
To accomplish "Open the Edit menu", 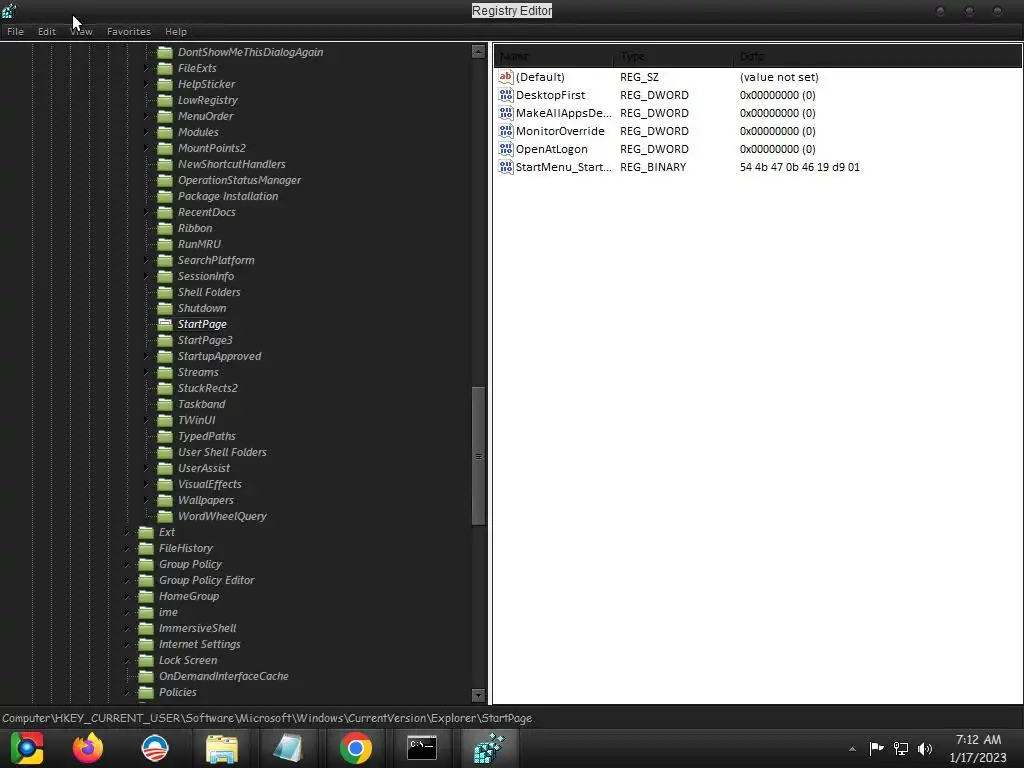I will pyautogui.click(x=46, y=31).
